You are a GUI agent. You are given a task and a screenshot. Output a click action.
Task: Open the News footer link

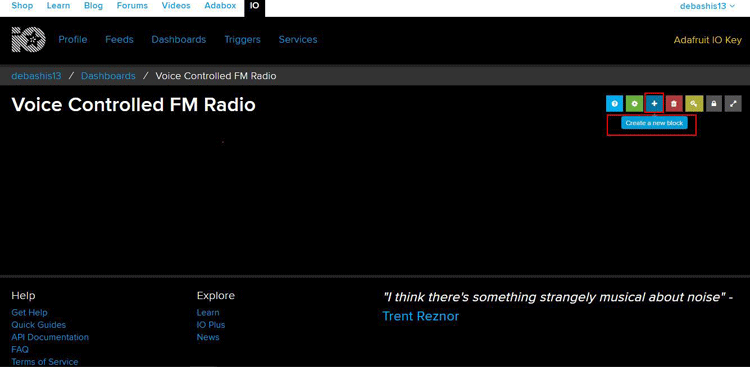click(x=208, y=337)
